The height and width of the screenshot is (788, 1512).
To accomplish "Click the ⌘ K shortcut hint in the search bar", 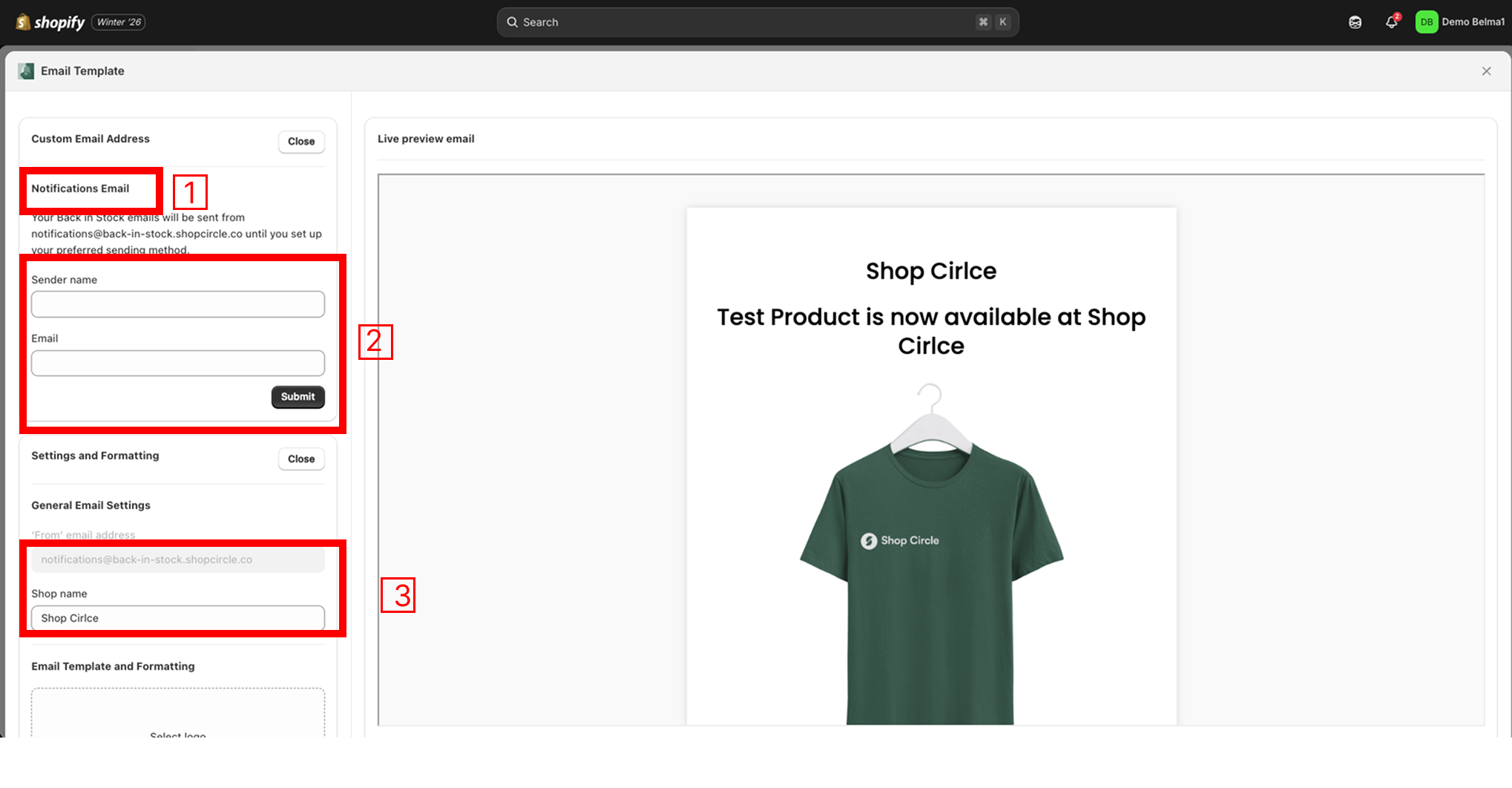I will click(993, 22).
